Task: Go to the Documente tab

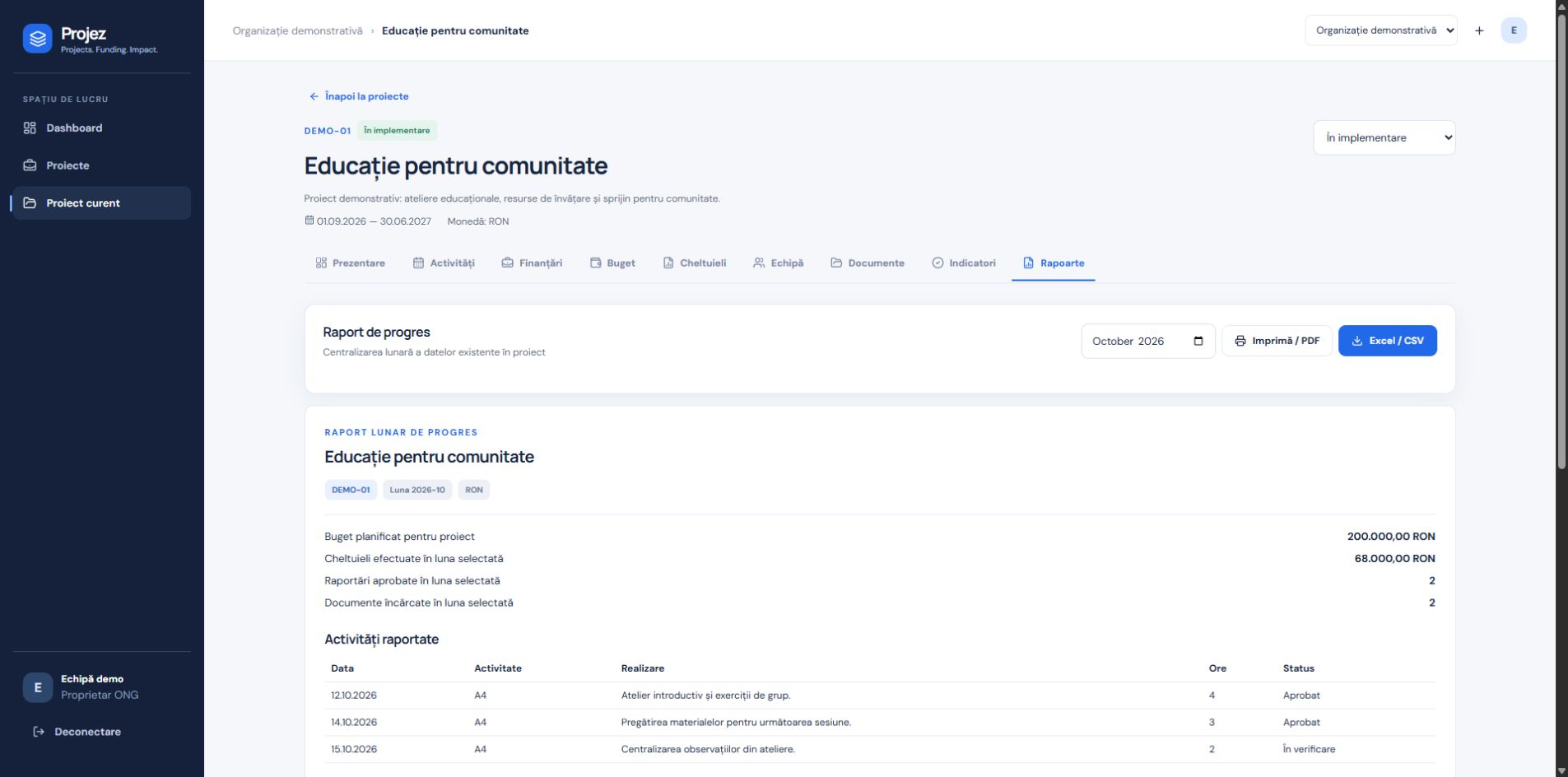Action: click(x=868, y=263)
